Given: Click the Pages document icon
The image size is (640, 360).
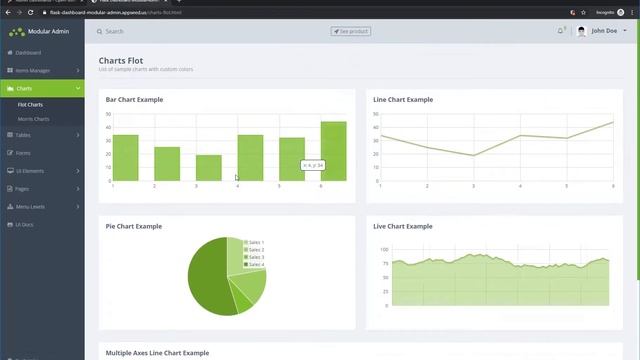Looking at the screenshot, I should pyautogui.click(x=10, y=189).
